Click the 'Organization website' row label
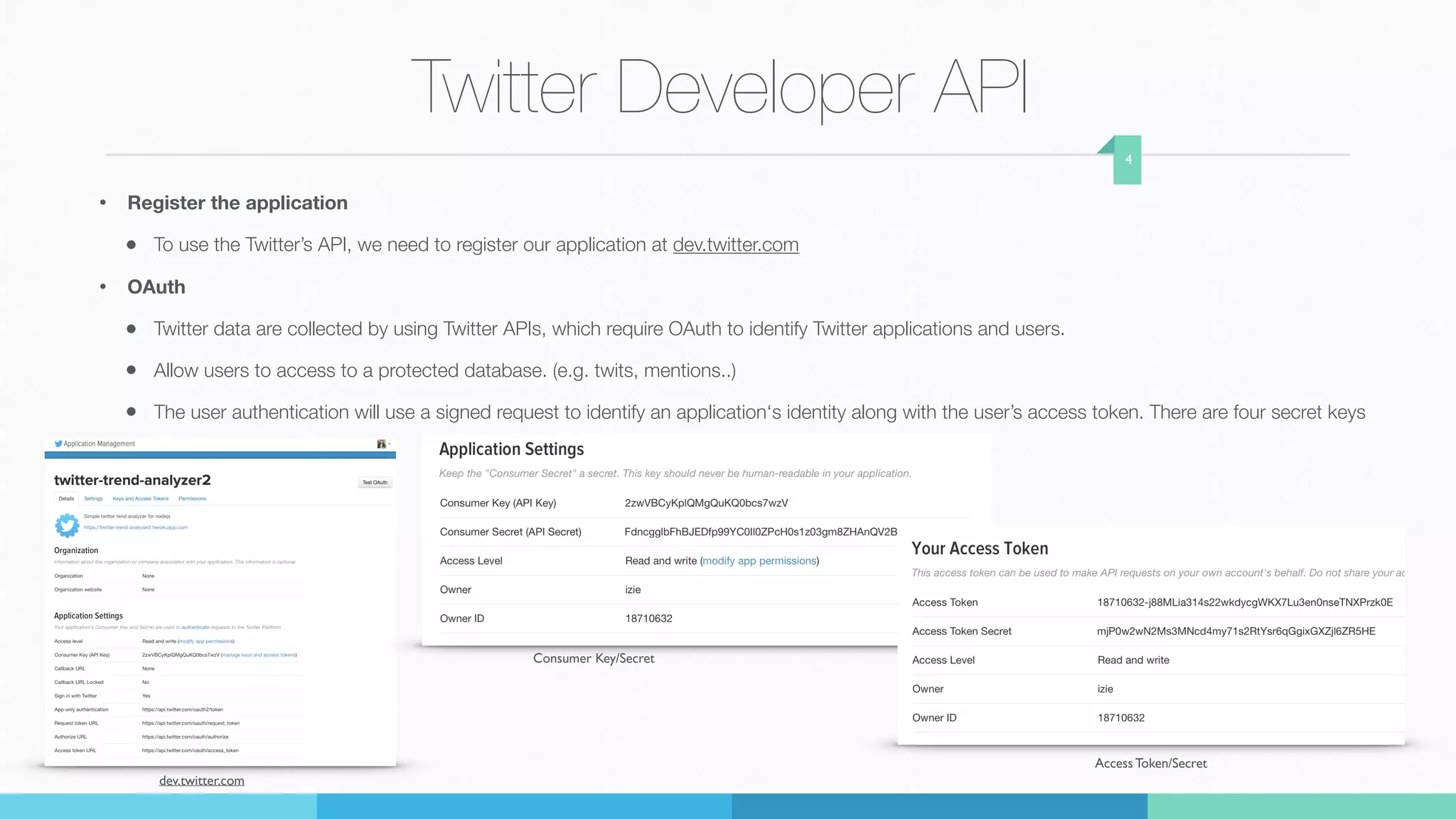This screenshot has width=1456, height=819. [x=78, y=589]
